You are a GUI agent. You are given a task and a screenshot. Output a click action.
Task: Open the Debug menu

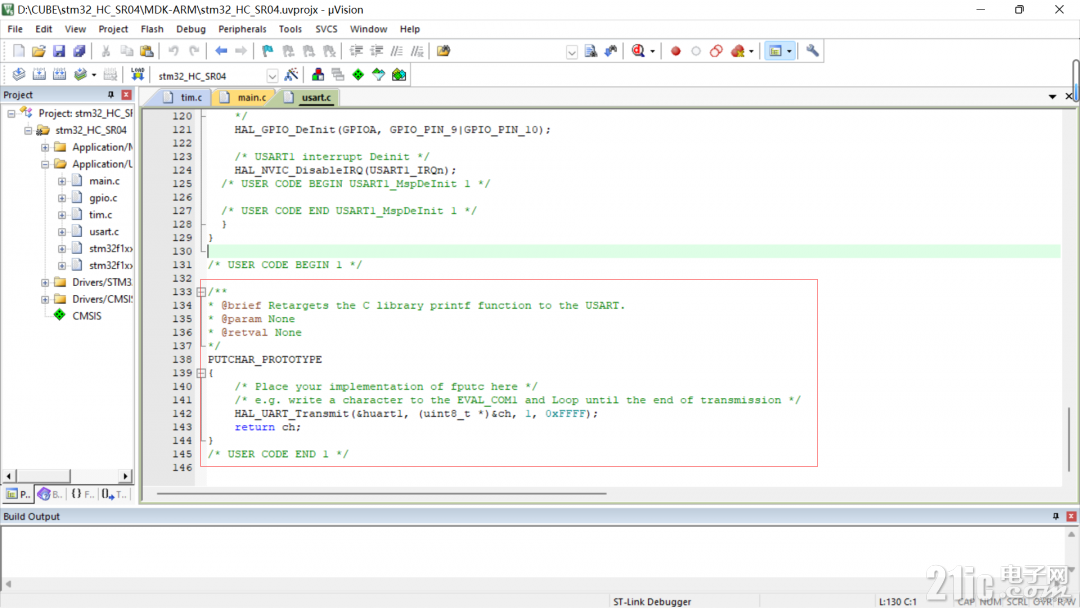click(191, 29)
